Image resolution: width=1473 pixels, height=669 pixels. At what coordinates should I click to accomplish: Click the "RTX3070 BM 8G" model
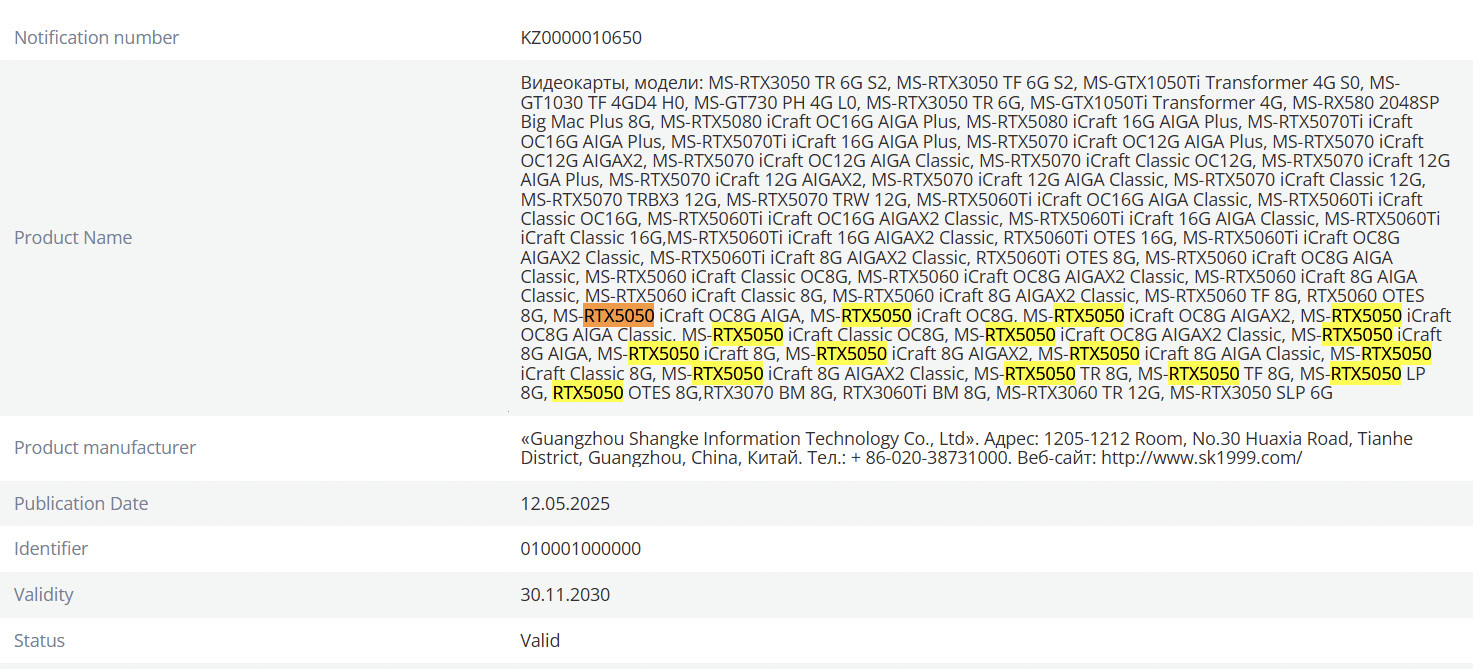[768, 393]
